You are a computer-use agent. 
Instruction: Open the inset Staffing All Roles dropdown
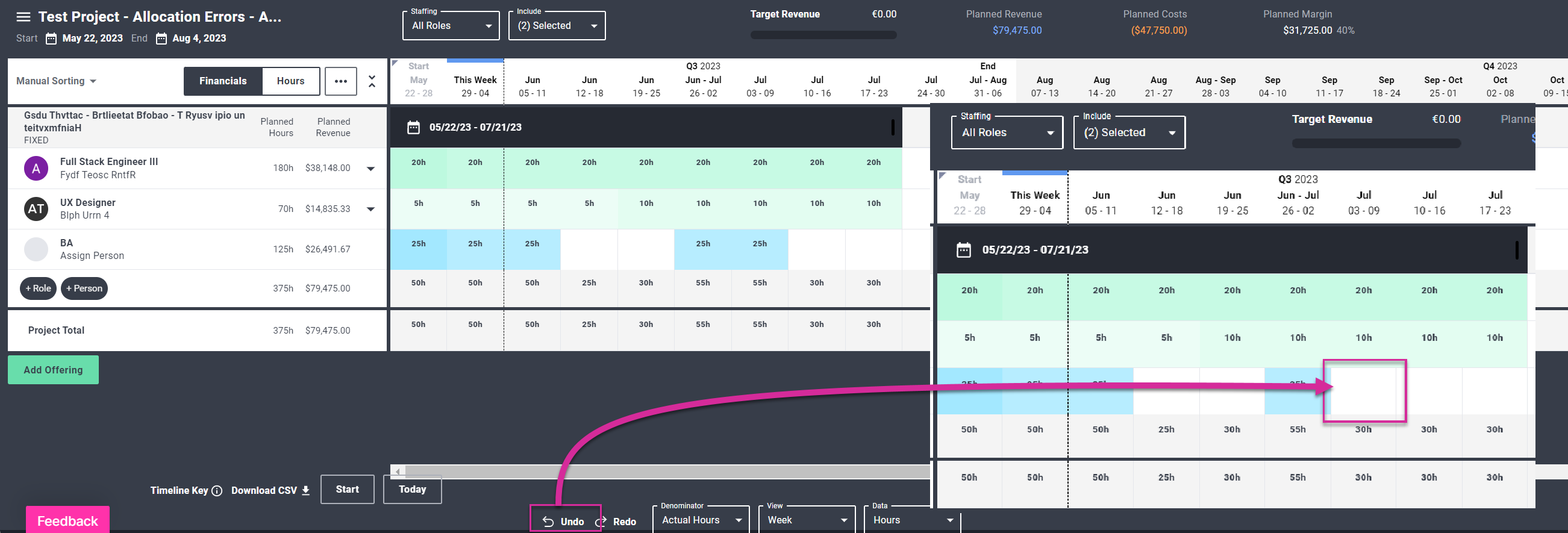point(1007,132)
